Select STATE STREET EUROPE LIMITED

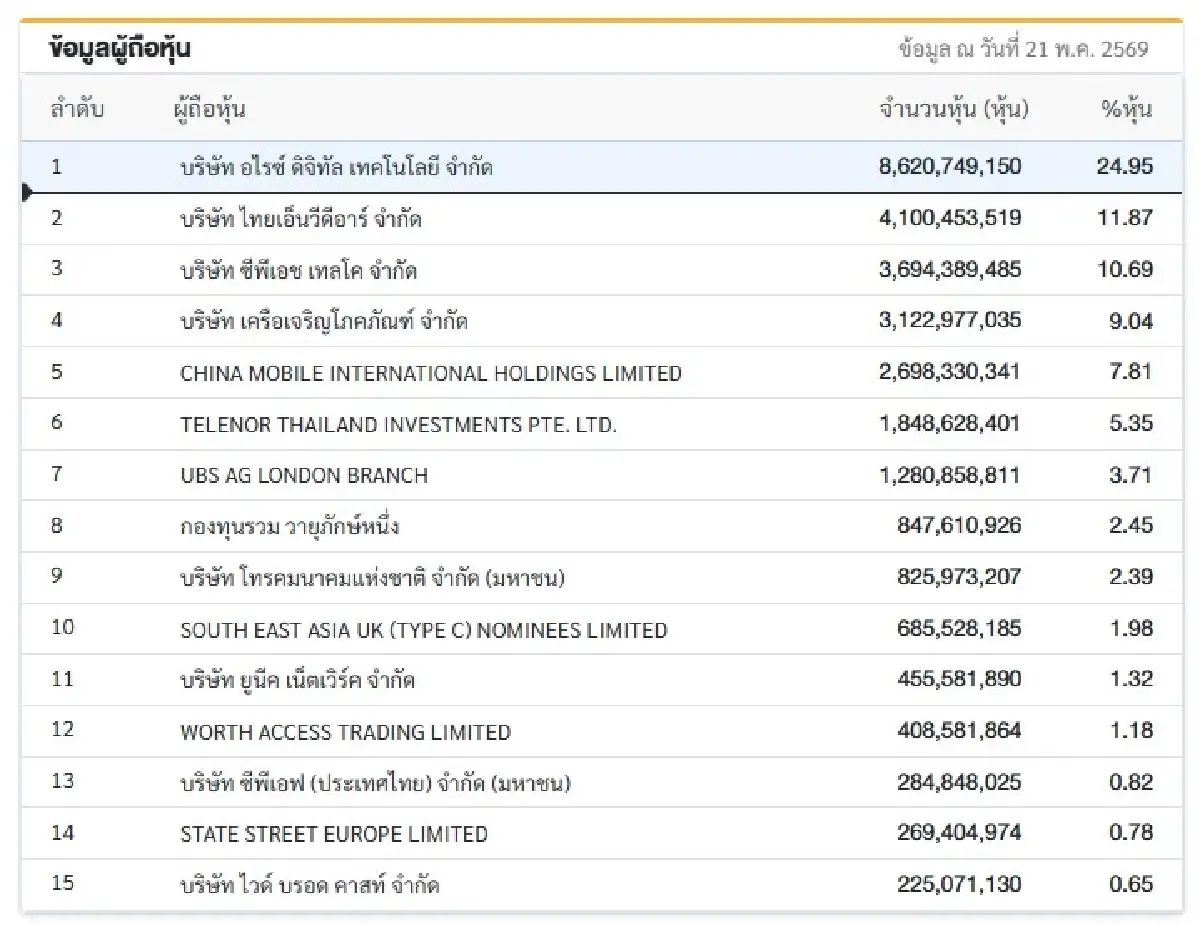coord(334,834)
